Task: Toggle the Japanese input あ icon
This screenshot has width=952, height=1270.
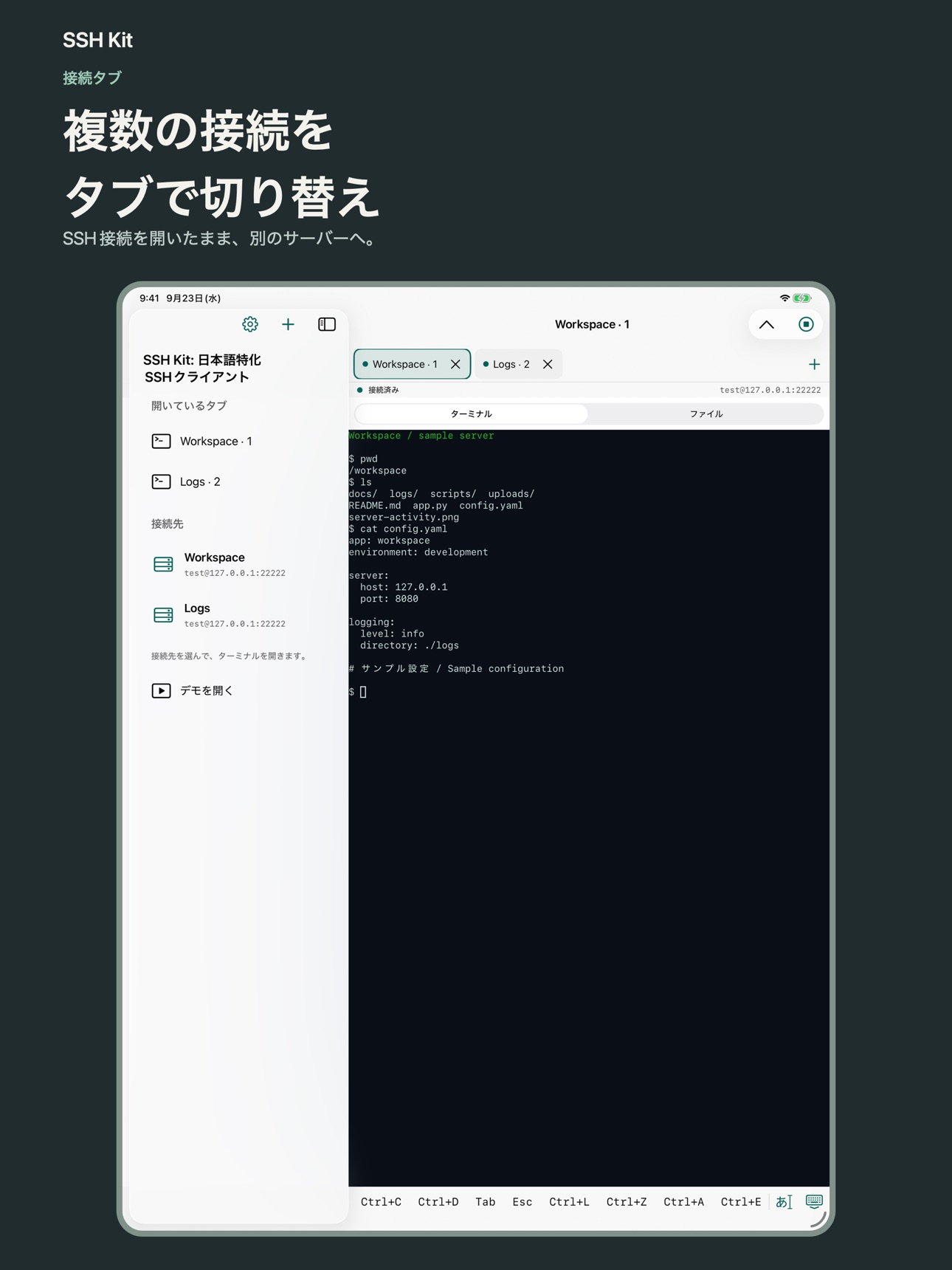Action: coord(784,1202)
